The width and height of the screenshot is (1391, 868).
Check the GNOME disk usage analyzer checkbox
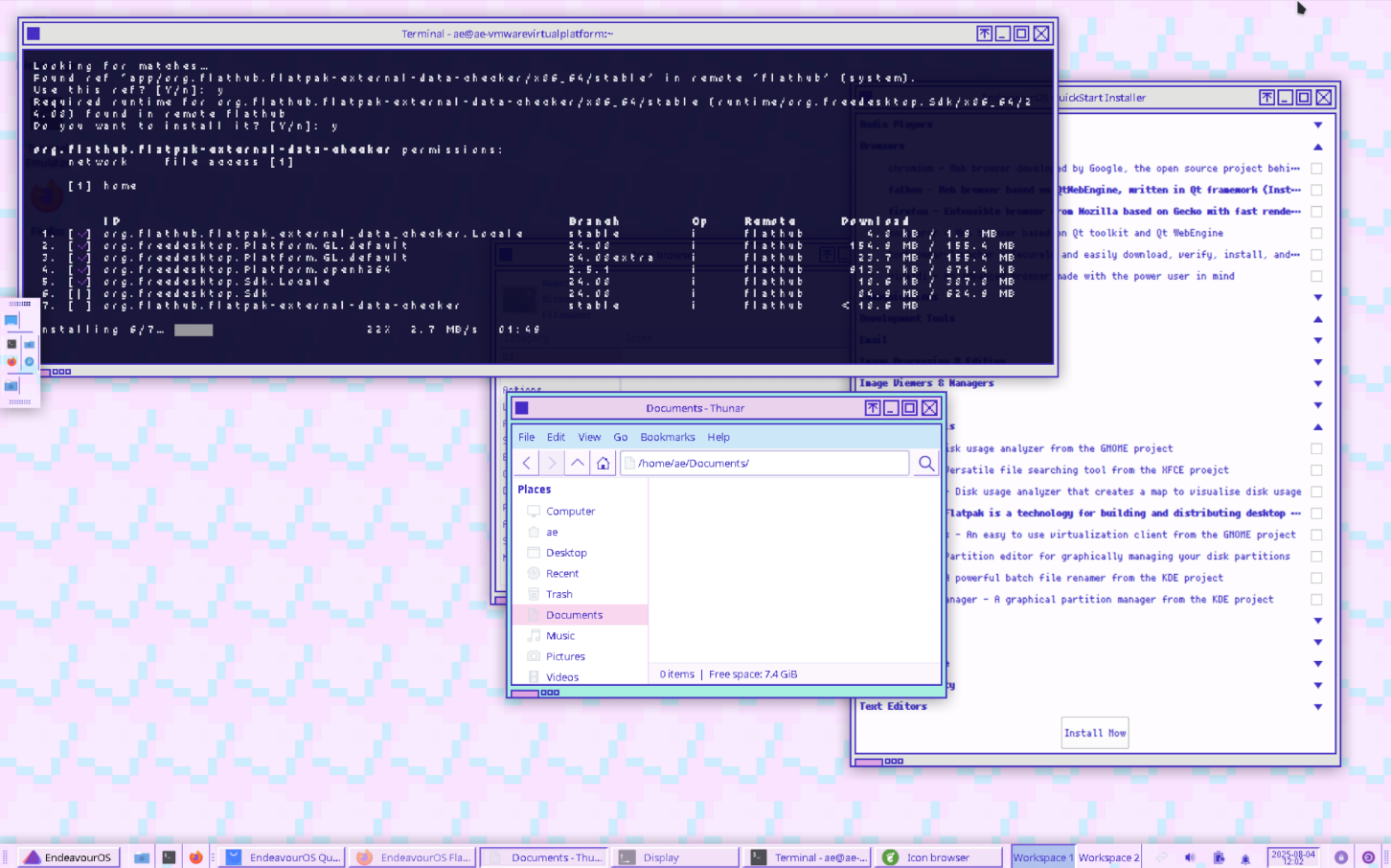[x=1316, y=448]
